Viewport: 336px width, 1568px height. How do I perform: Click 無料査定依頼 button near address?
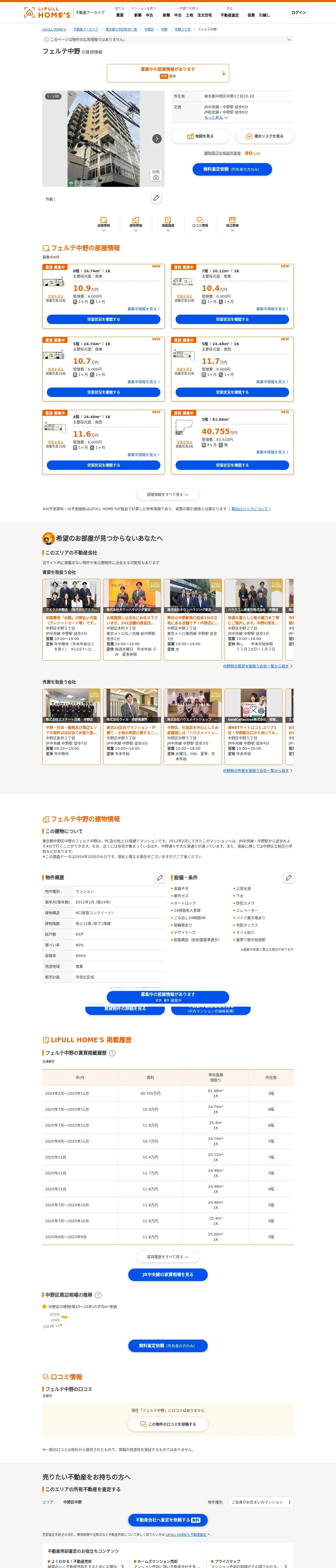tap(232, 169)
